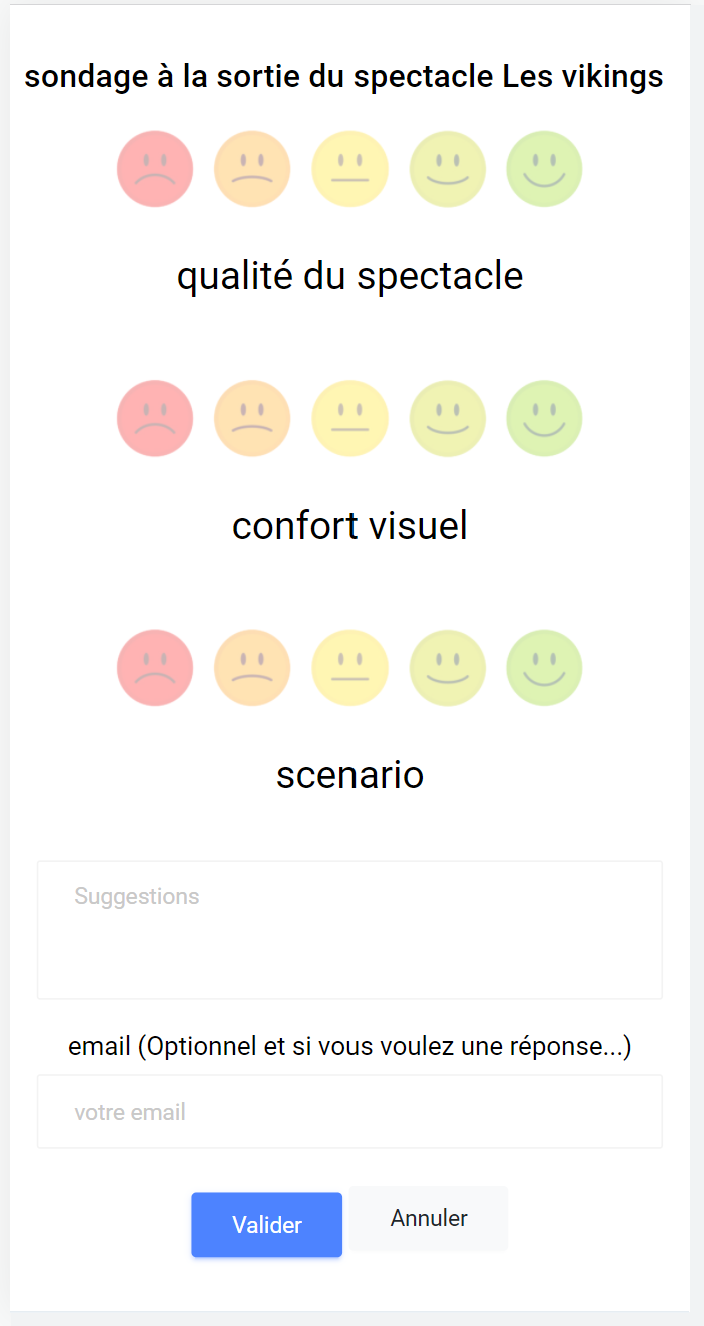This screenshot has width=704, height=1326.
Task: Choose yellow neutral face for qualité du spectacle
Action: point(350,169)
